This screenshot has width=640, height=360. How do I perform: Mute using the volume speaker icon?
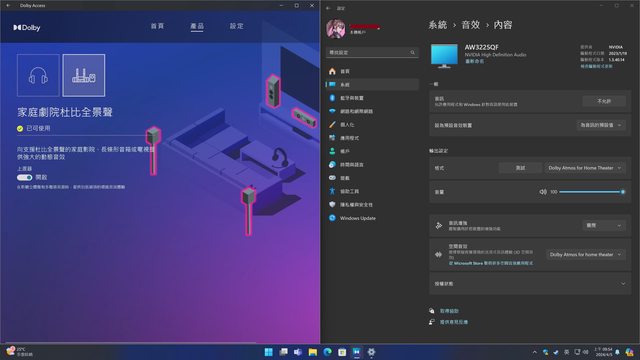[x=543, y=192]
